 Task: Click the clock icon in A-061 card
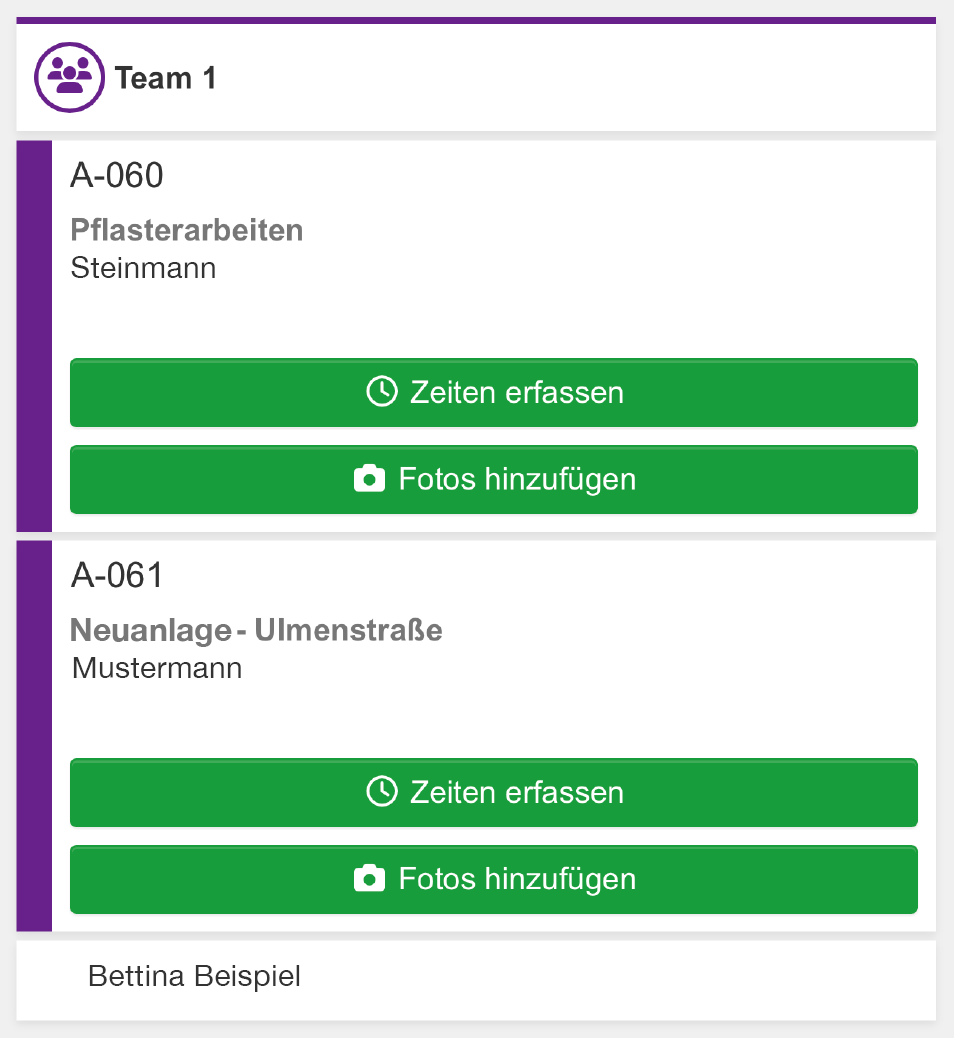pos(382,792)
